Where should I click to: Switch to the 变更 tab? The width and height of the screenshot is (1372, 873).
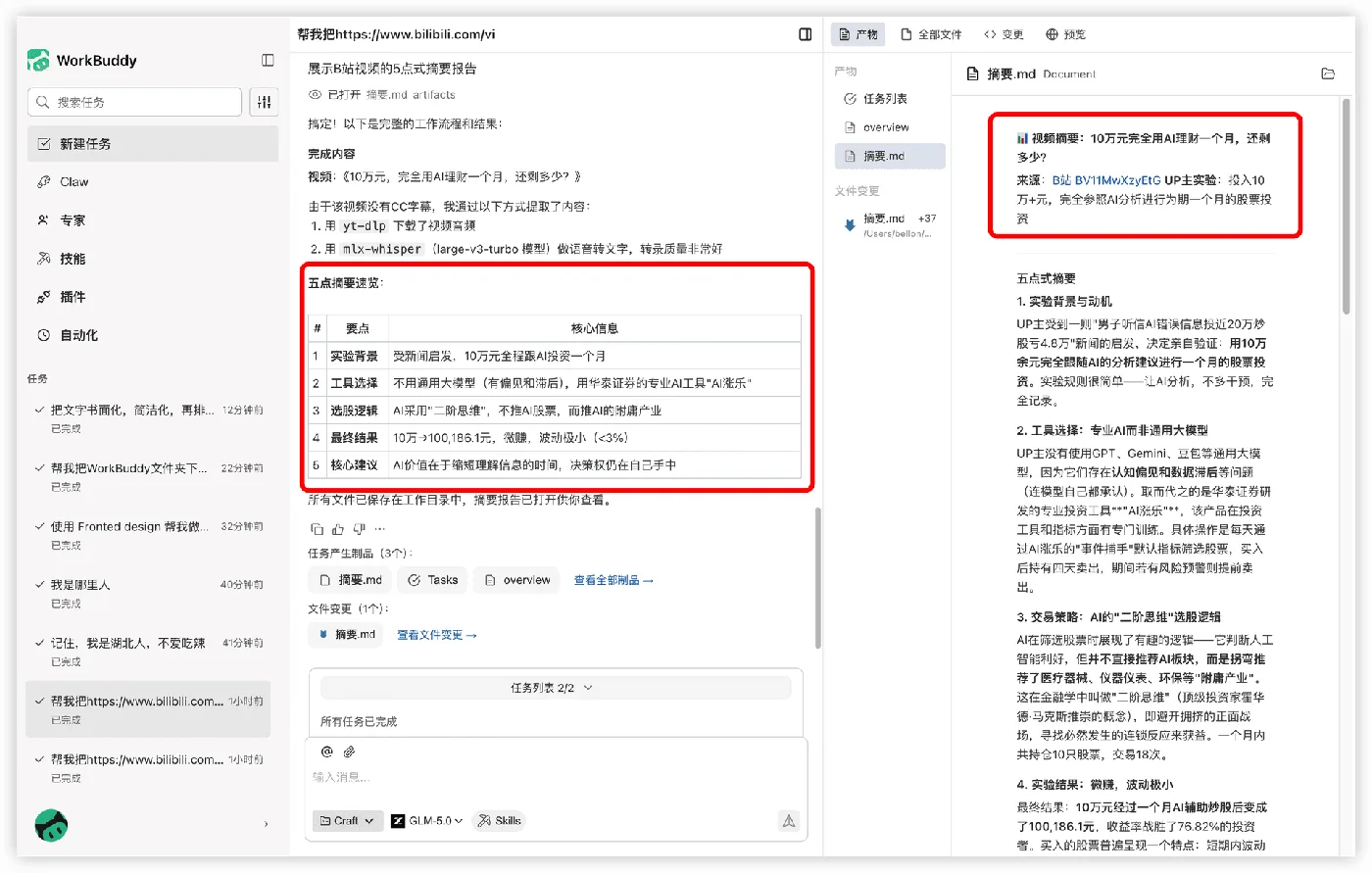coord(1004,34)
